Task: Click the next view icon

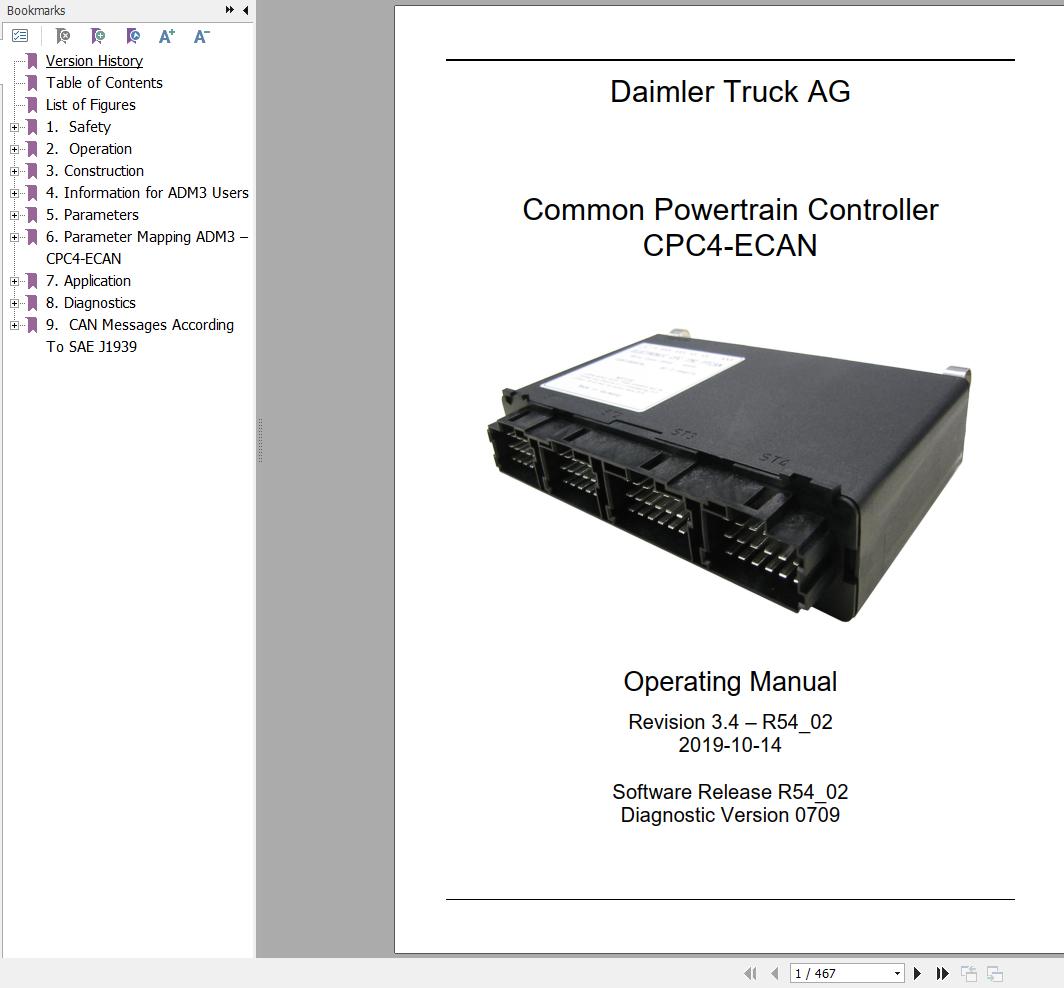Action: tap(995, 973)
